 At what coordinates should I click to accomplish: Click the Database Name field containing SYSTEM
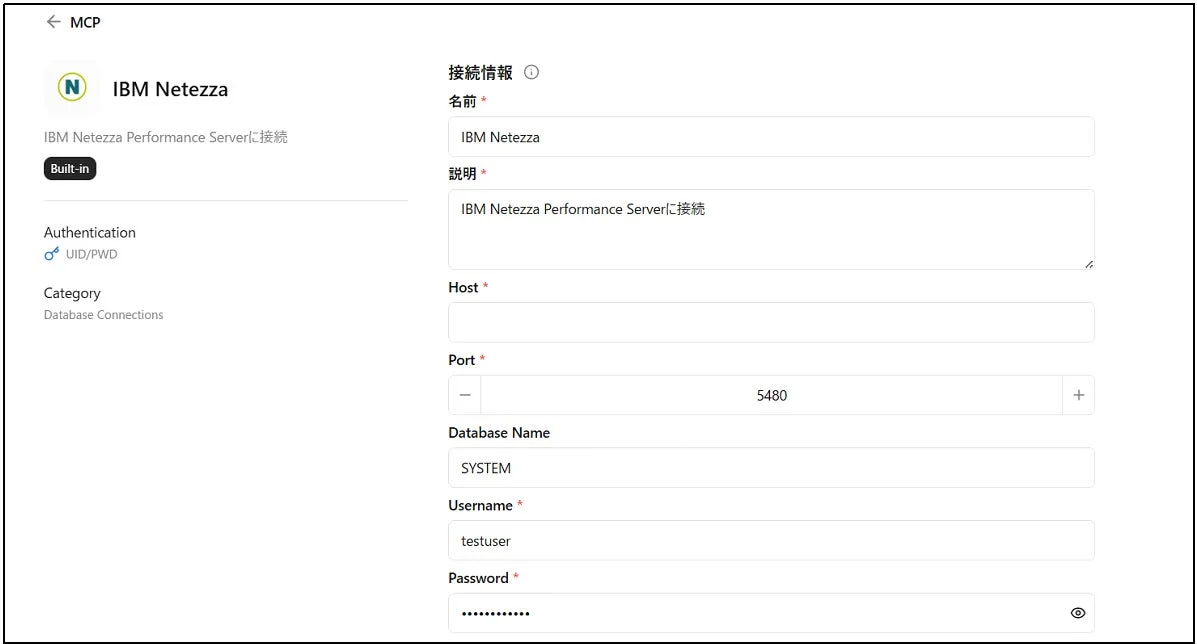771,468
